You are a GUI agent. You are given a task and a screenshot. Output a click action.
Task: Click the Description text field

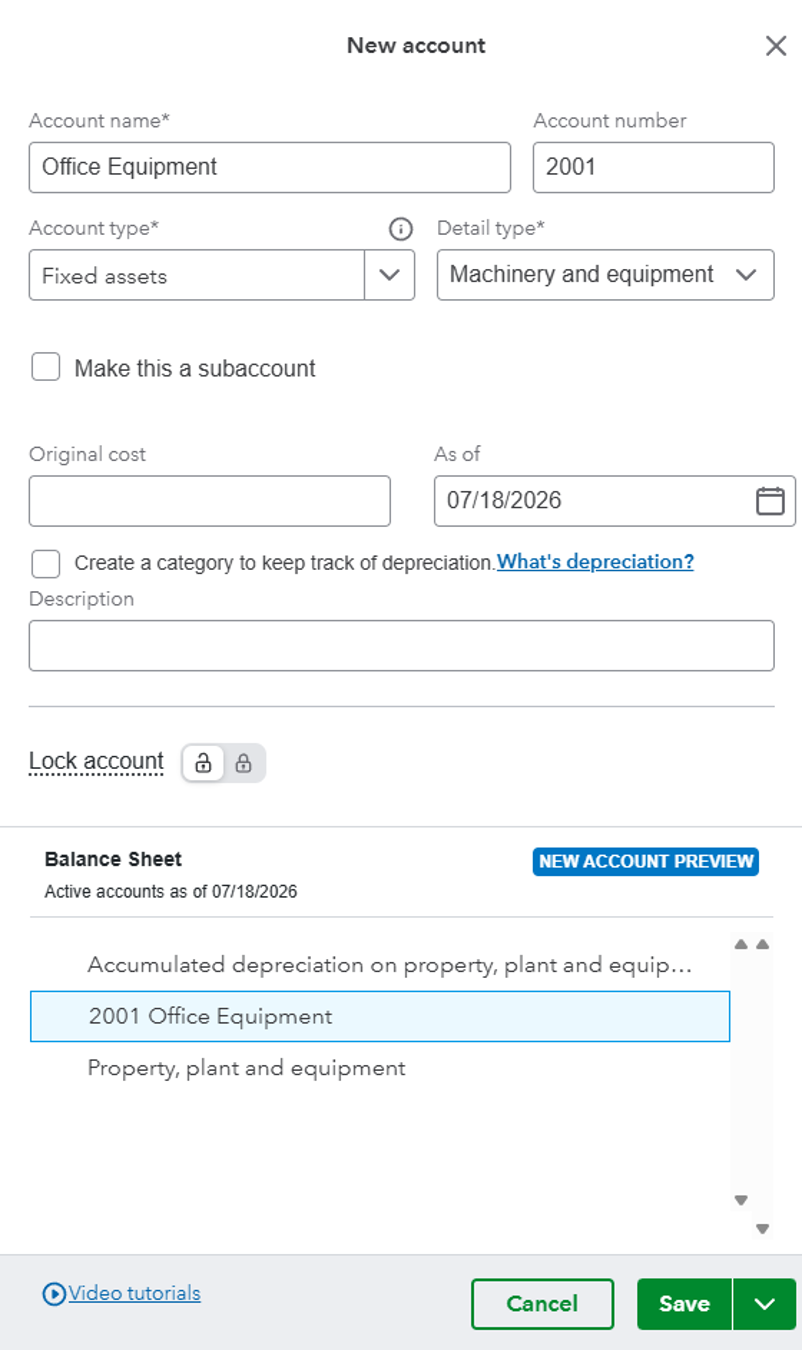(x=401, y=646)
